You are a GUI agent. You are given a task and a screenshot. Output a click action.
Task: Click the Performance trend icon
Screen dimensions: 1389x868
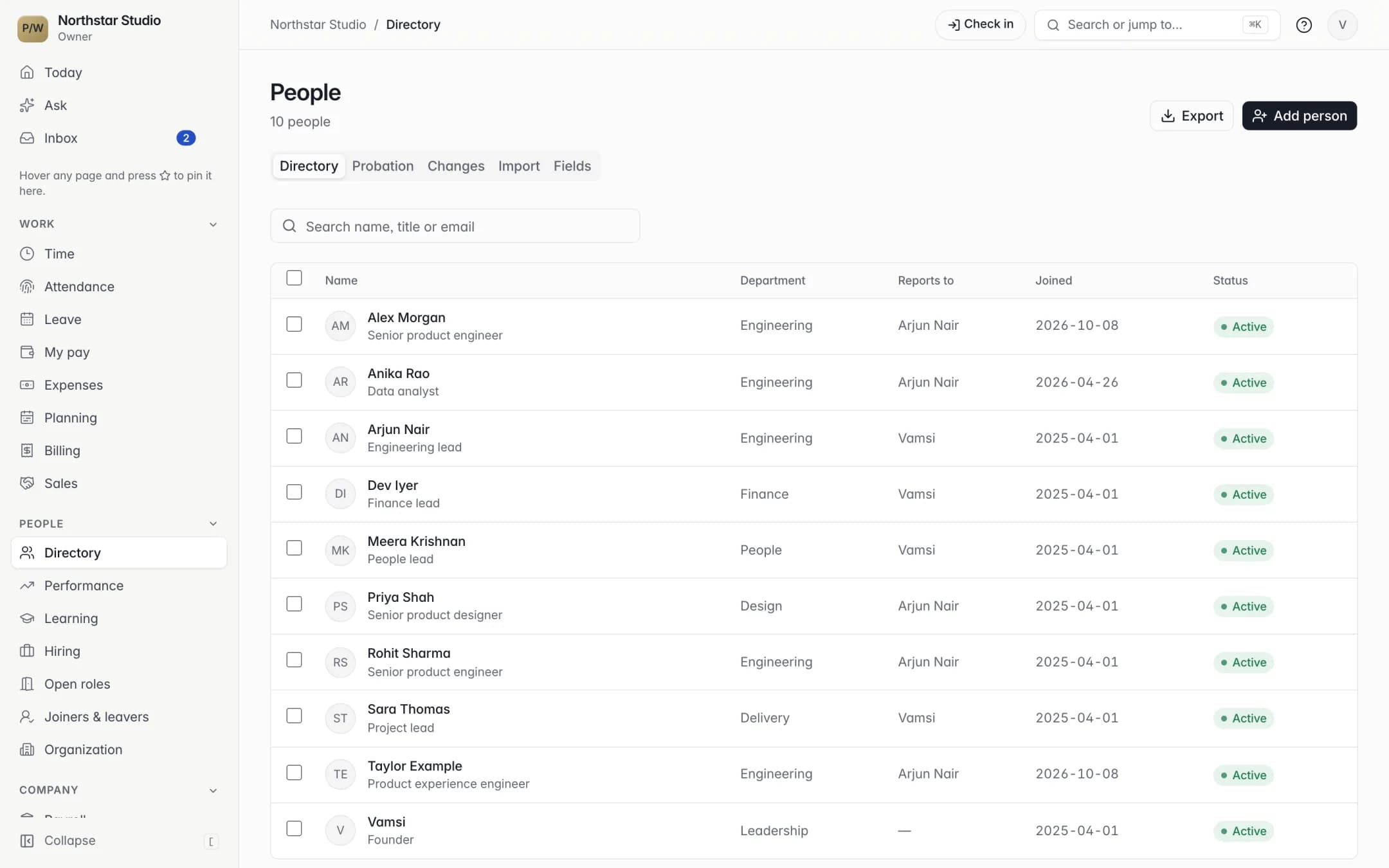(27, 585)
